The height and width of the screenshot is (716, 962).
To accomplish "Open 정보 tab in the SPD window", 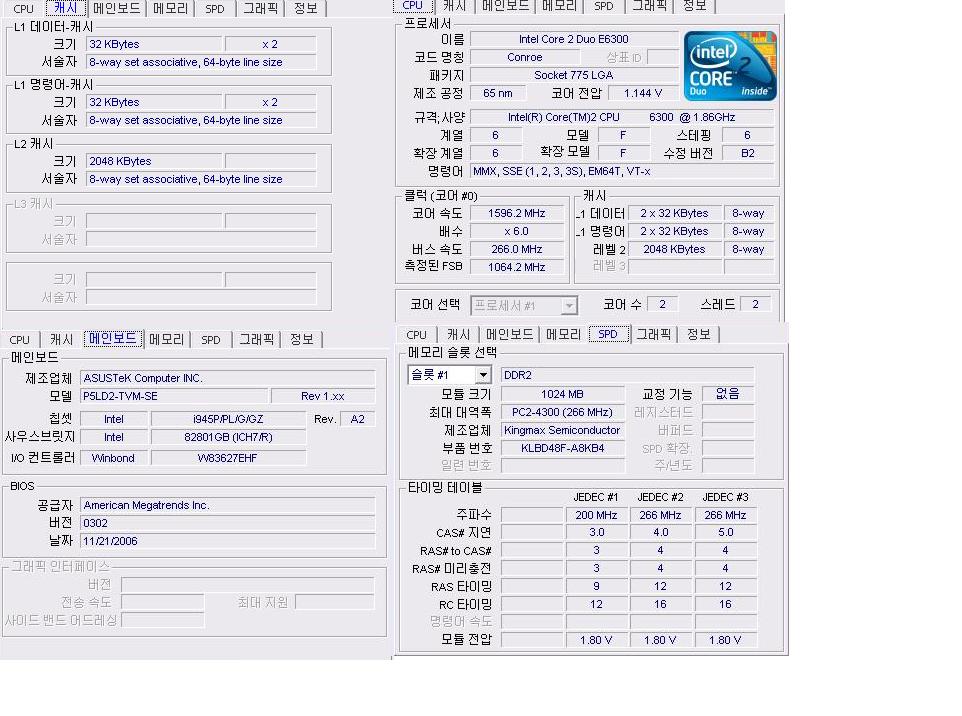I will pos(698,334).
